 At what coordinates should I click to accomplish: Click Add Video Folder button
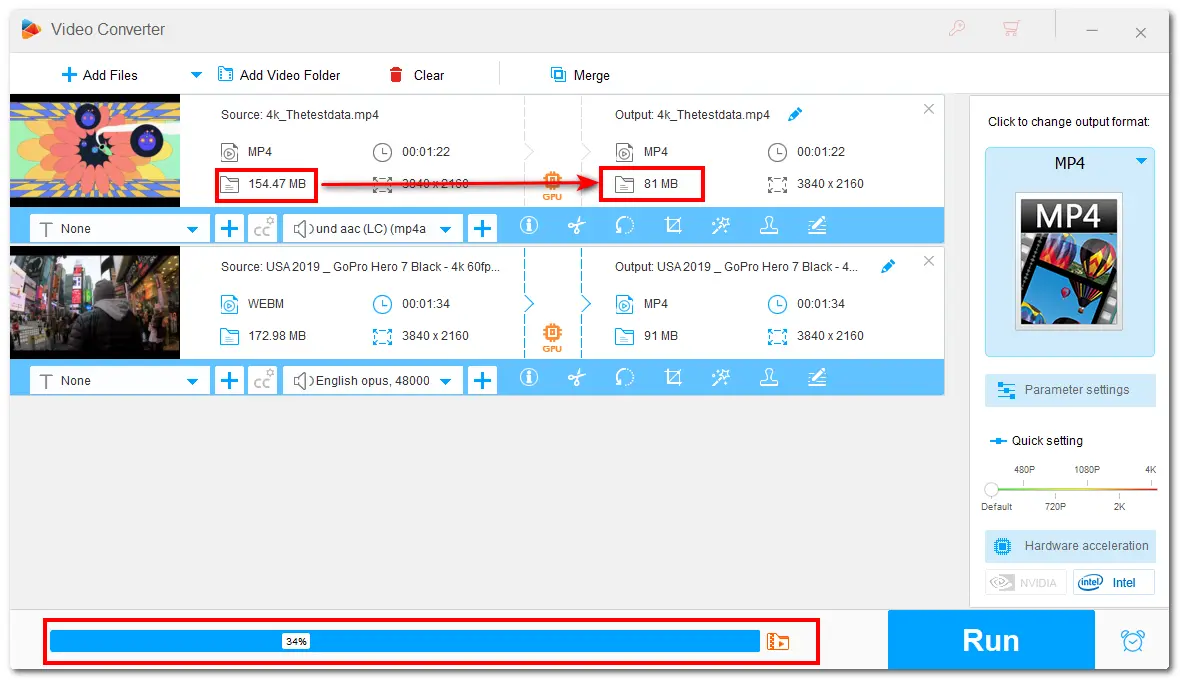278,75
